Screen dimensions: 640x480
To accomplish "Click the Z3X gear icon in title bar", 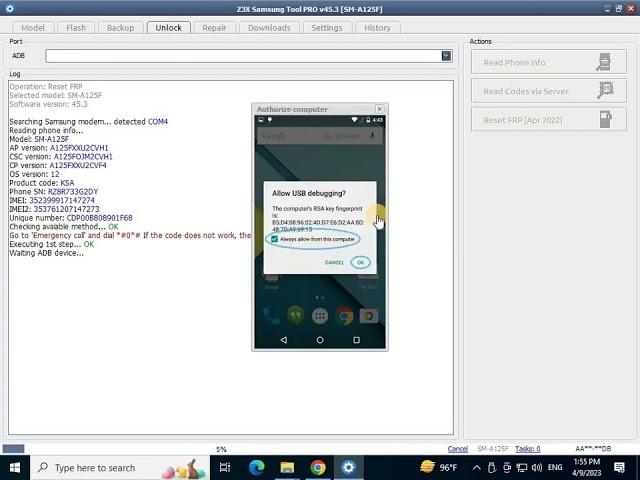I will [x=10, y=8].
